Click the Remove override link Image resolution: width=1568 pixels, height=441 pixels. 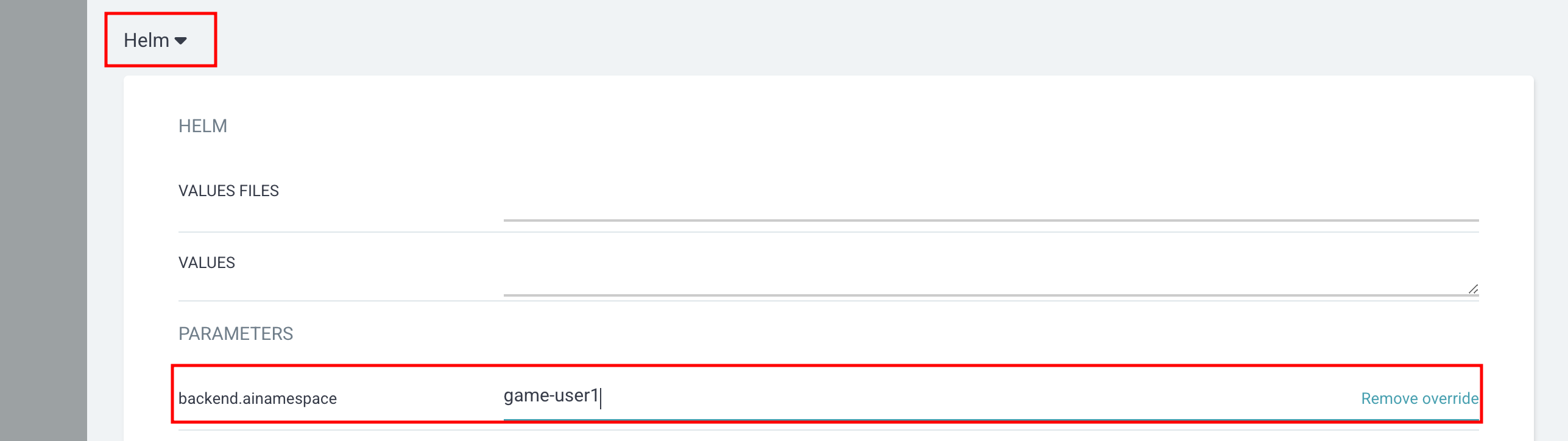1420,398
